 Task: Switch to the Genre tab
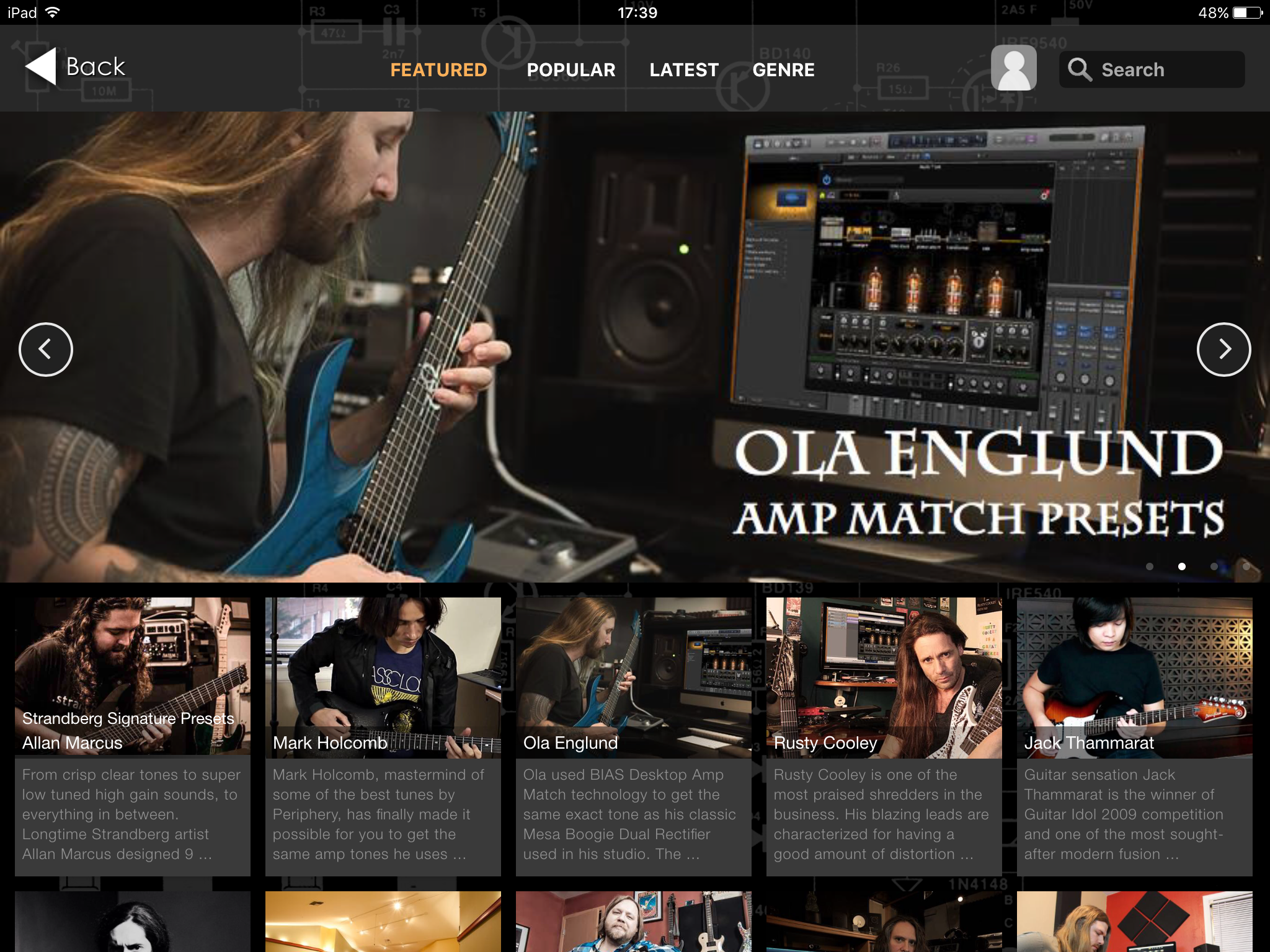(x=783, y=70)
